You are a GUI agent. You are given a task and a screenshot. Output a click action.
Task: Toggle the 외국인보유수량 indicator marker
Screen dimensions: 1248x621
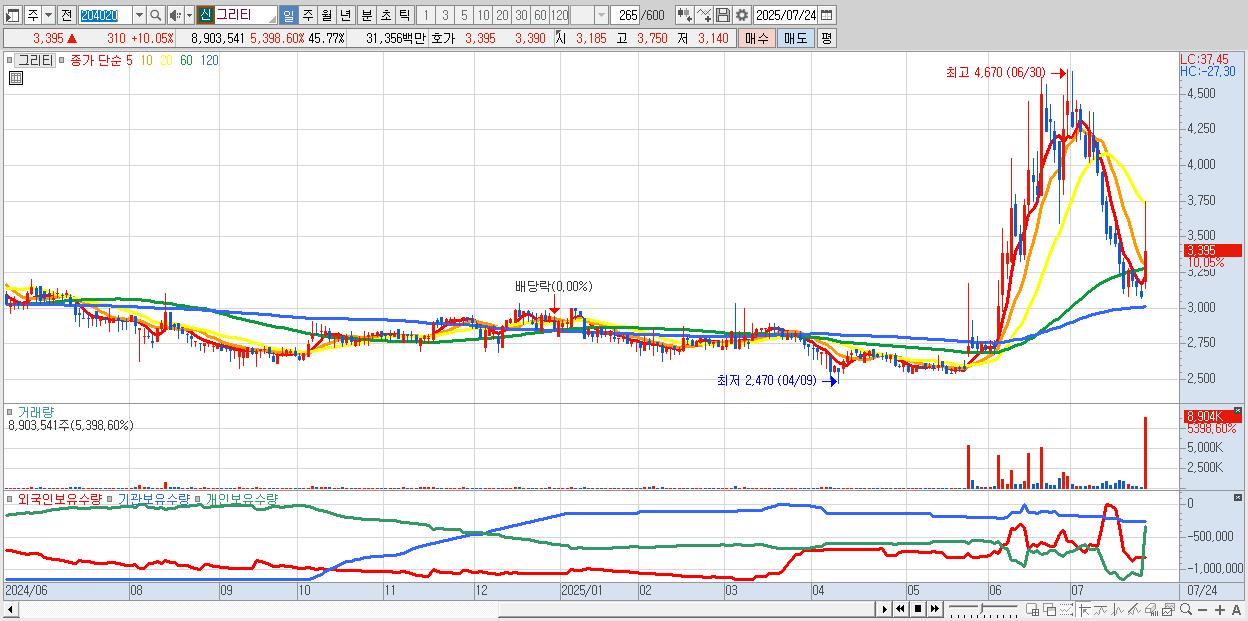[x=11, y=498]
